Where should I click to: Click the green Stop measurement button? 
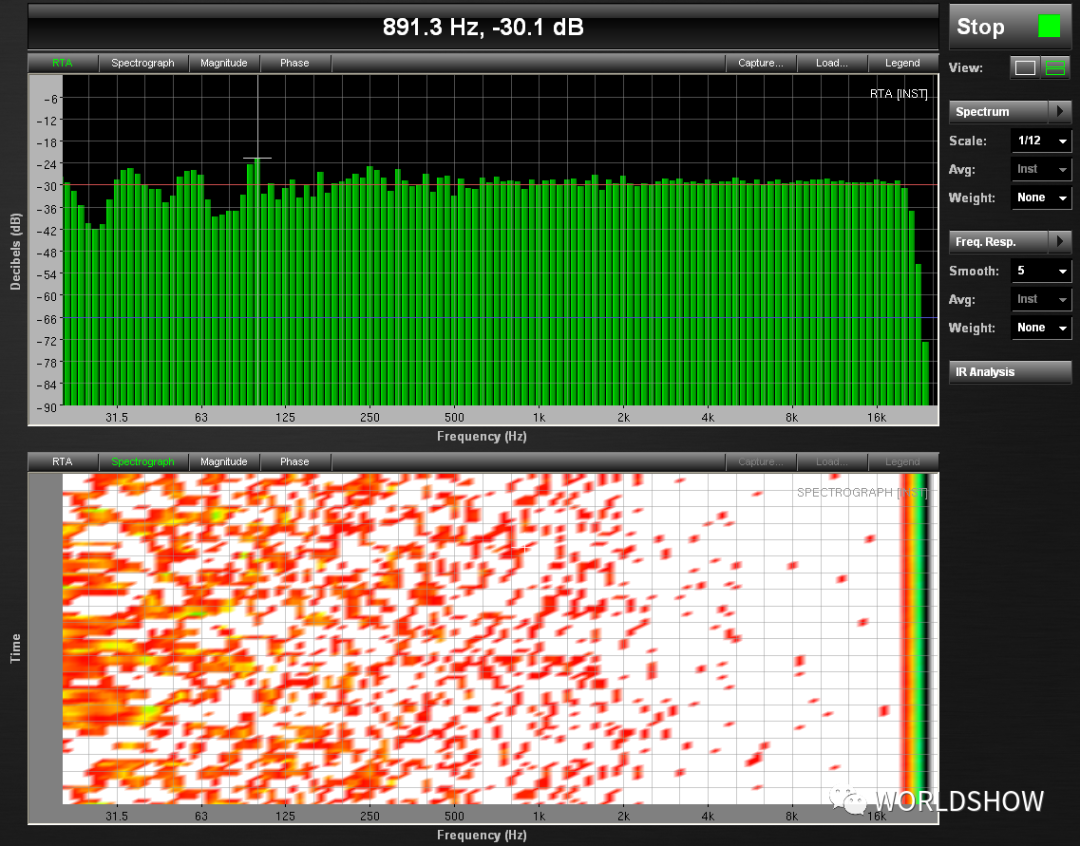point(1010,26)
